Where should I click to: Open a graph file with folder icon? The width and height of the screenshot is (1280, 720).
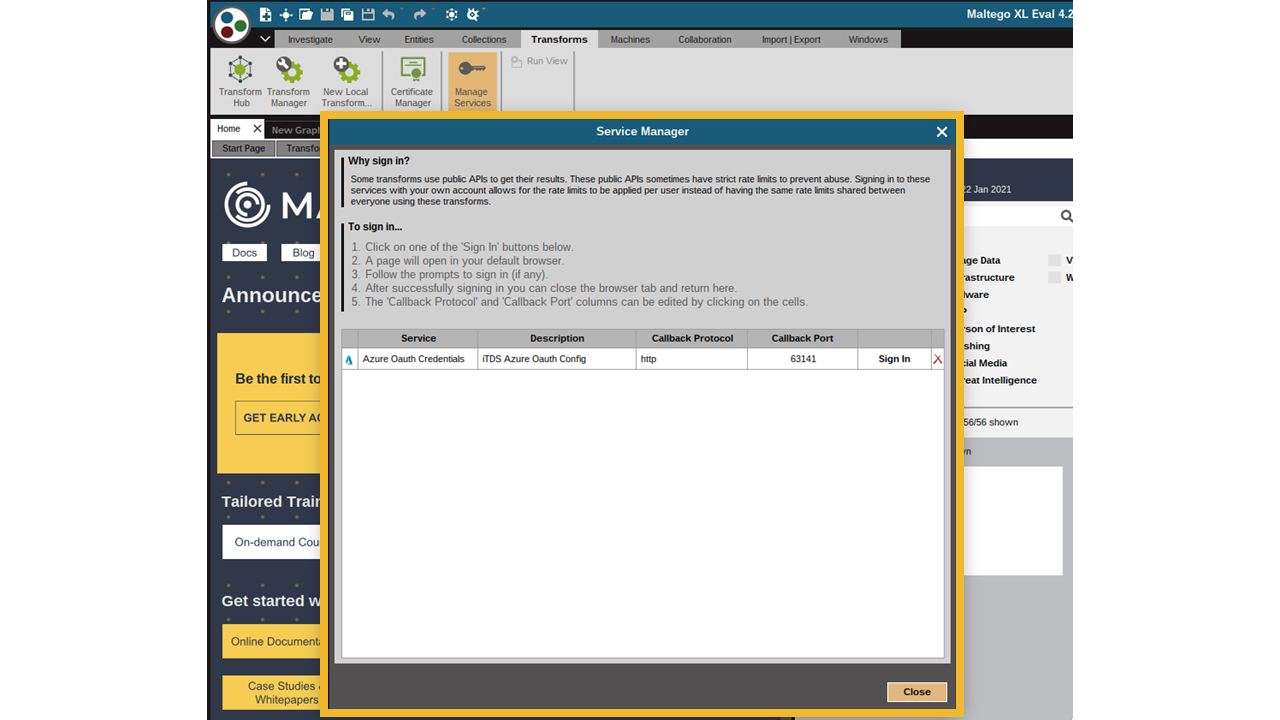[306, 14]
